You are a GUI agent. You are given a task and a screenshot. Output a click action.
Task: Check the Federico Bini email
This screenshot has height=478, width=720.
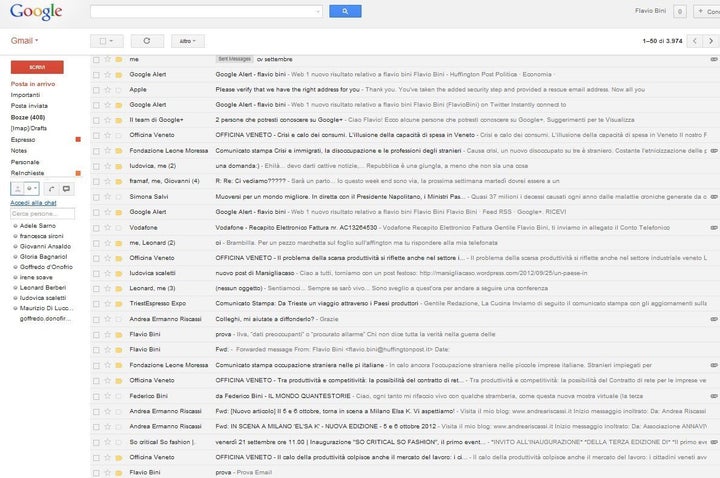[x=96, y=396]
